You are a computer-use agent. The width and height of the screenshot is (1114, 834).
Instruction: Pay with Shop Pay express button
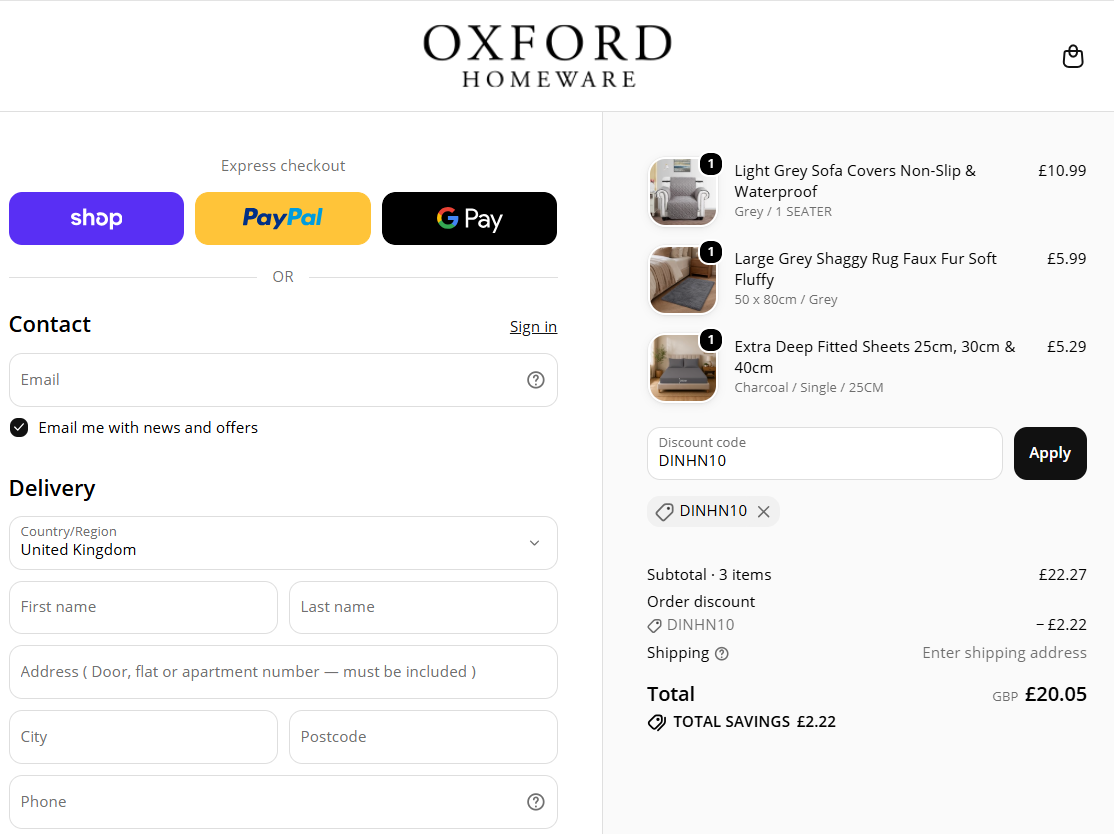click(97, 218)
